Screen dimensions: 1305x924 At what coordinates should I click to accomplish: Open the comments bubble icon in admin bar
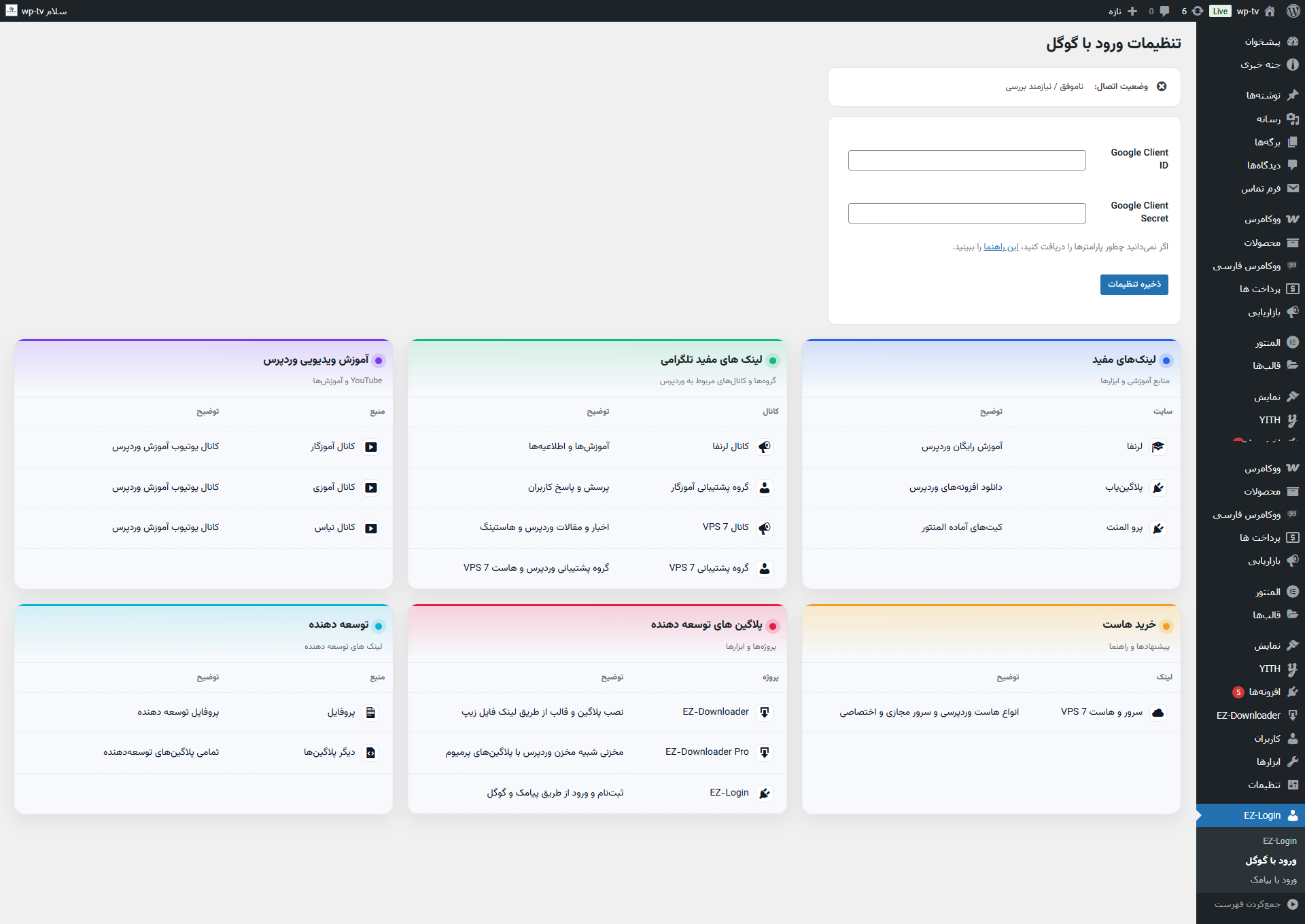1165,11
